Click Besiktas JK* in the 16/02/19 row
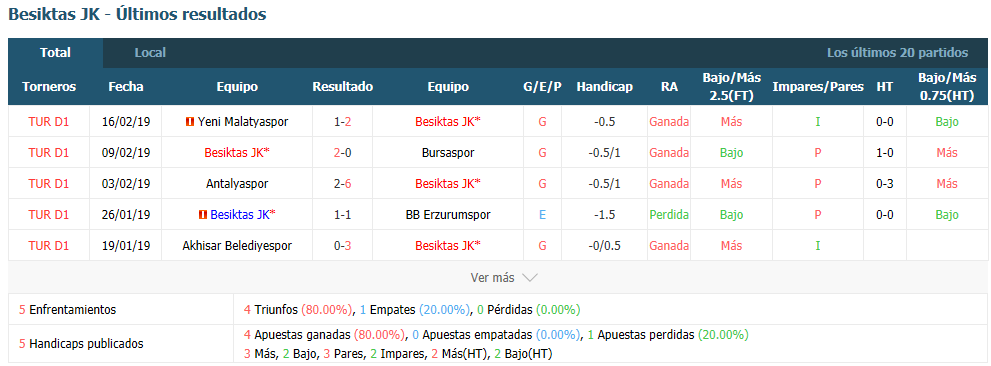Viewport: 991px width, 366px height. (447, 122)
